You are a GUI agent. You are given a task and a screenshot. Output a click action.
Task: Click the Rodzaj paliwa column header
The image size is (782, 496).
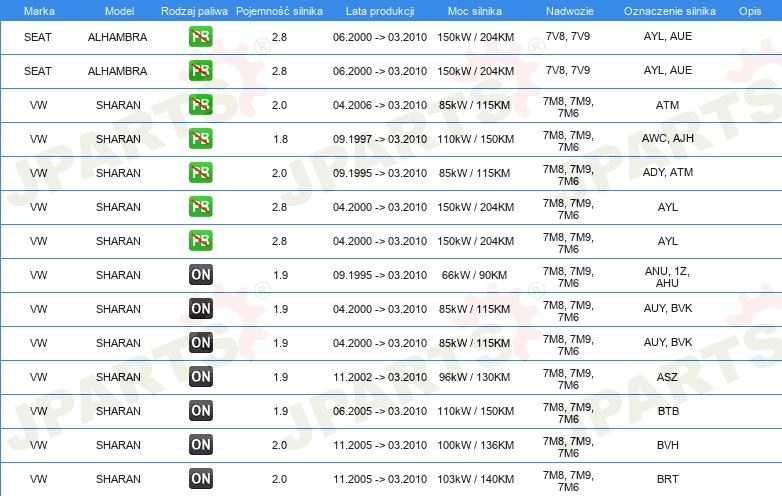pos(194,11)
